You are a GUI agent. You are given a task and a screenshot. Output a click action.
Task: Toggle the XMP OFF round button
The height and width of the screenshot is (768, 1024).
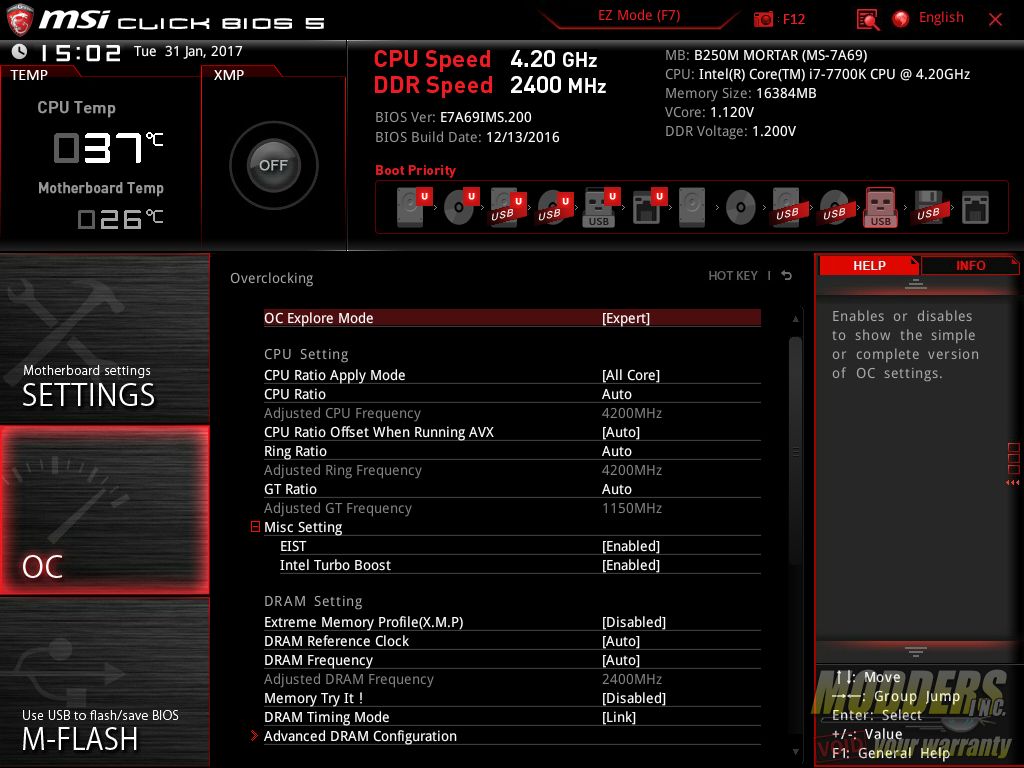tap(274, 165)
